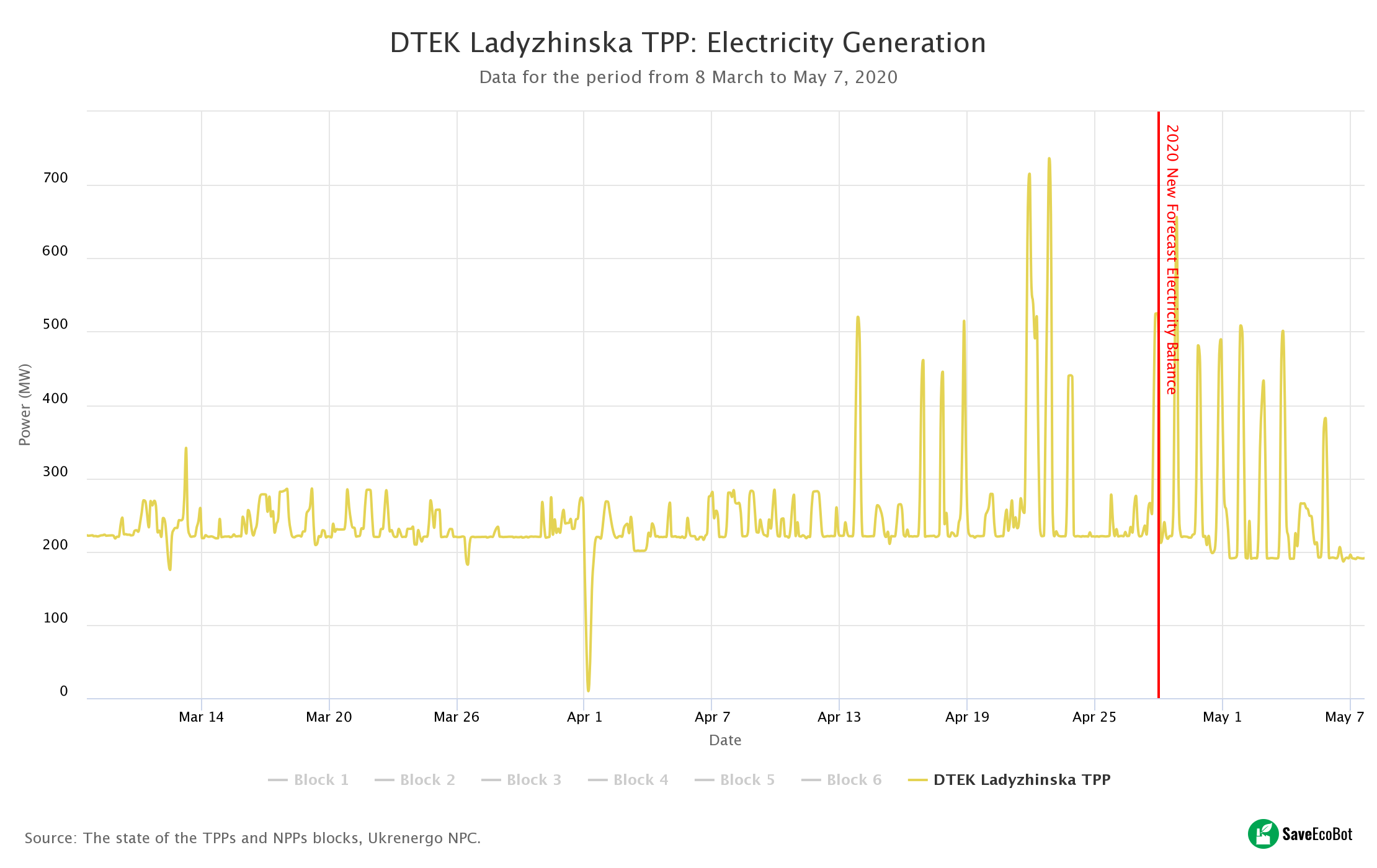
Task: Toggle Block 6 series in legend
Action: point(842,780)
